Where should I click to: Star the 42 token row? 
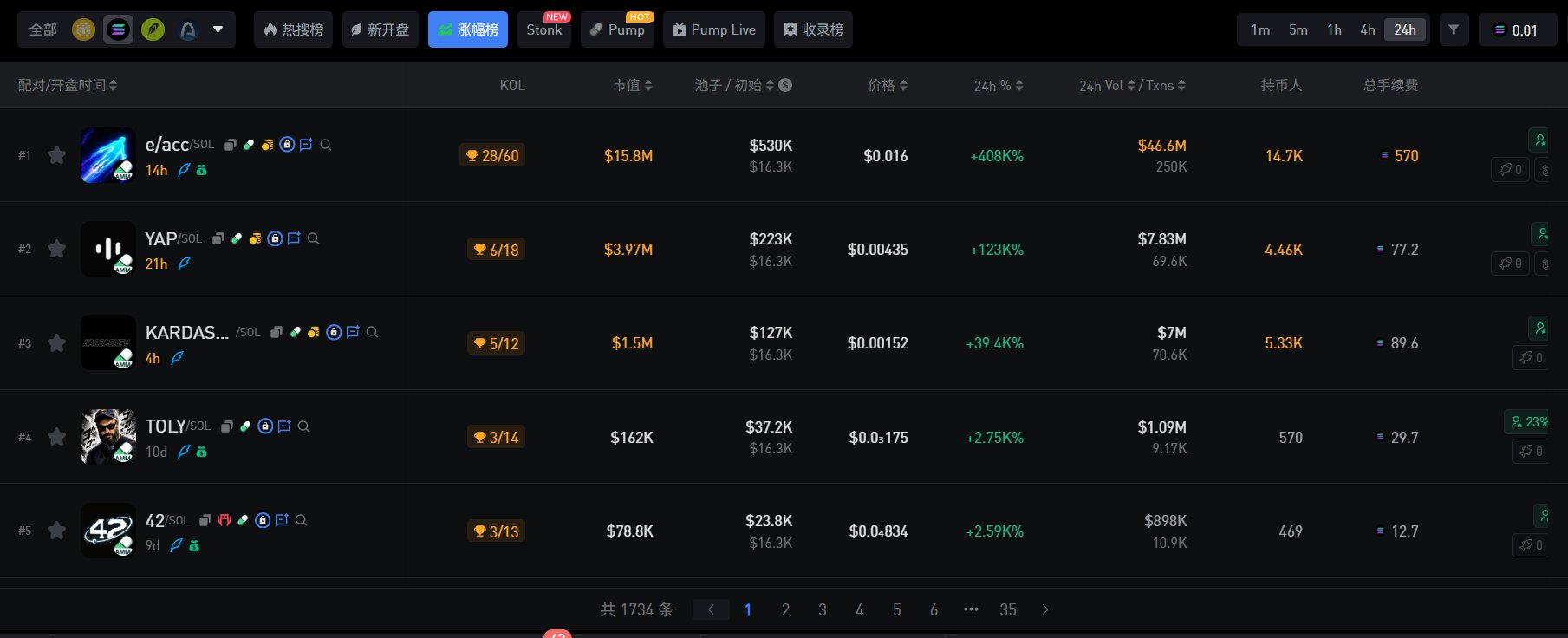(56, 531)
